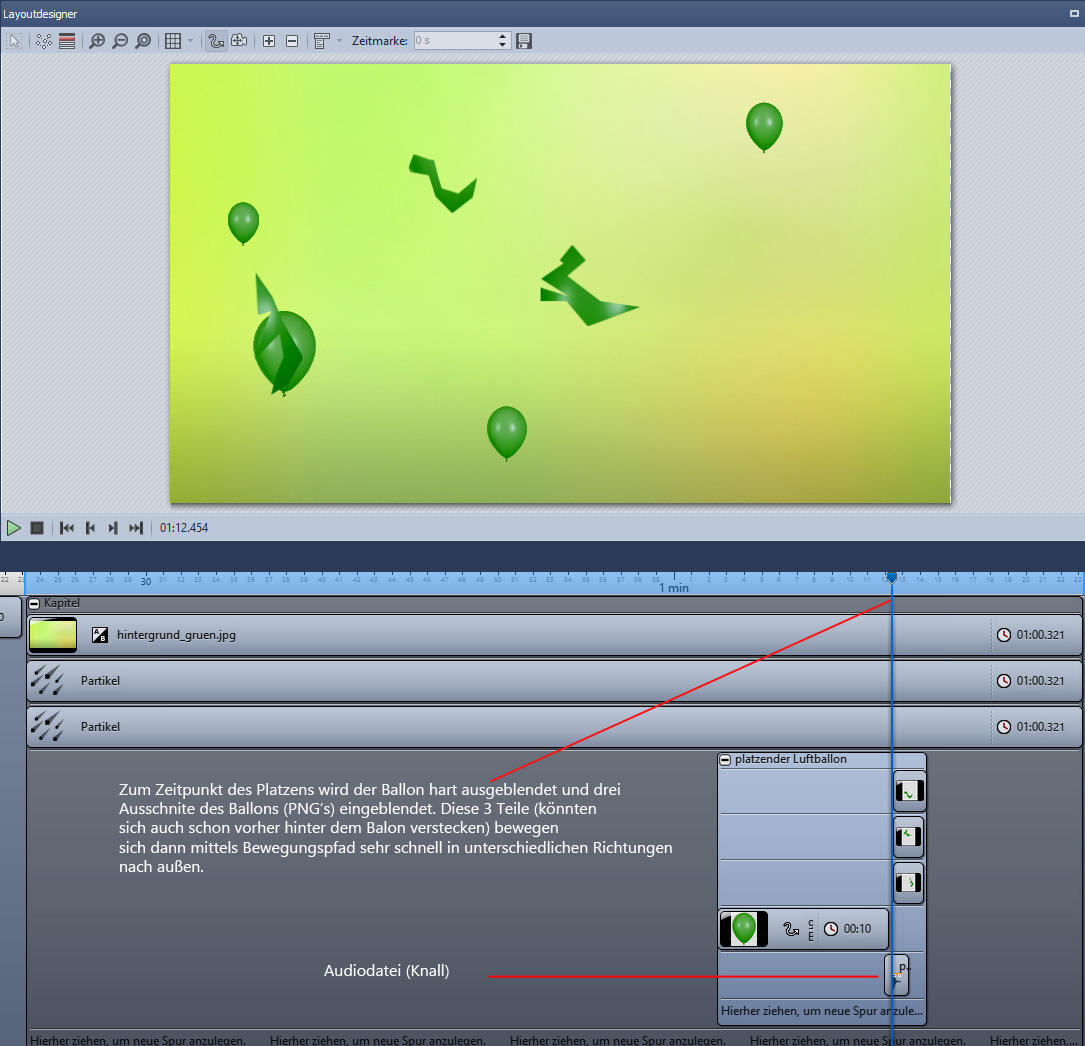Click the zoom in magnifier icon
1085x1046 pixels.
(x=97, y=41)
